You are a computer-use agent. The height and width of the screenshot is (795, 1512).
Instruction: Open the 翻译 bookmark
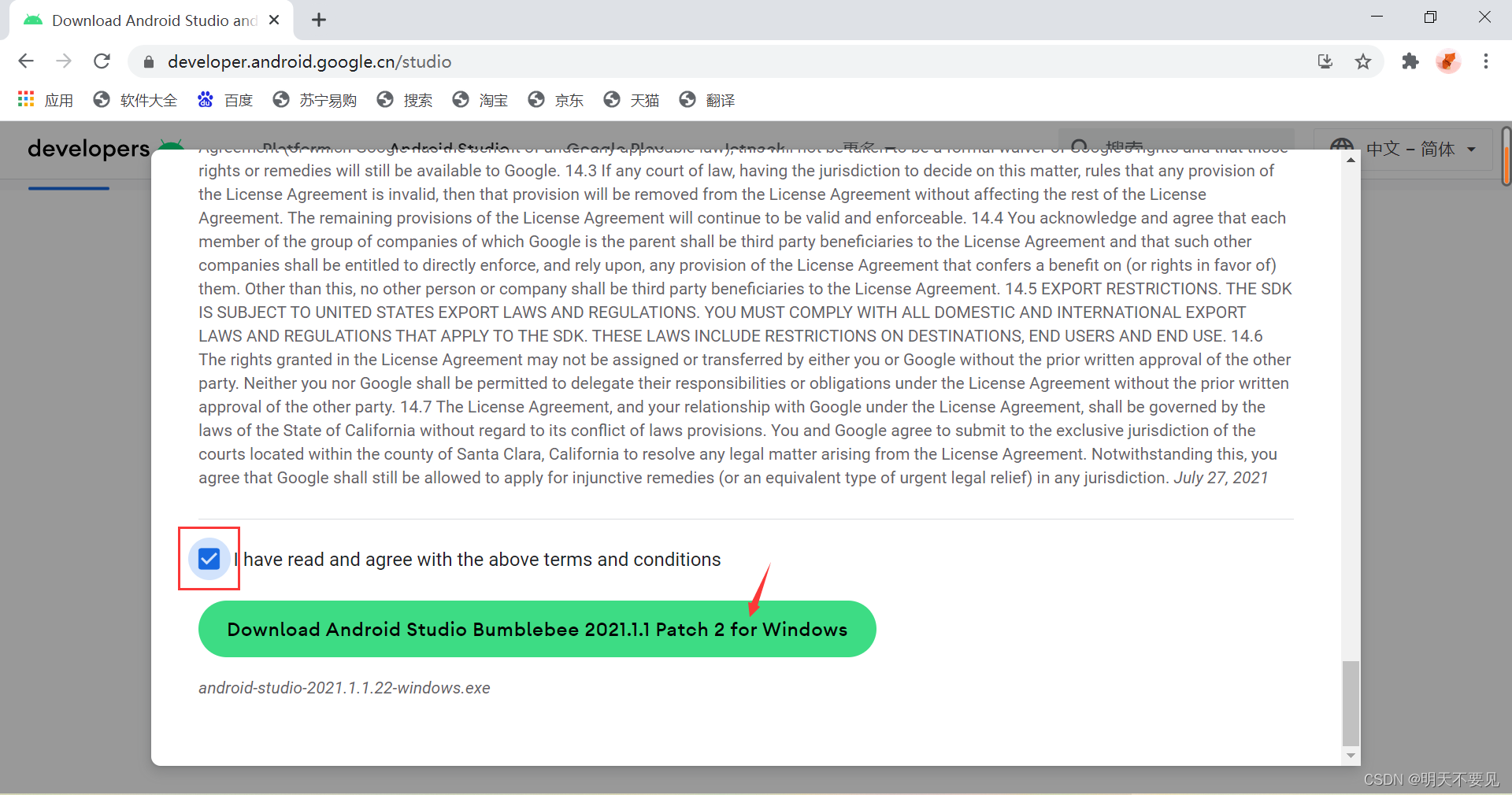tap(706, 100)
